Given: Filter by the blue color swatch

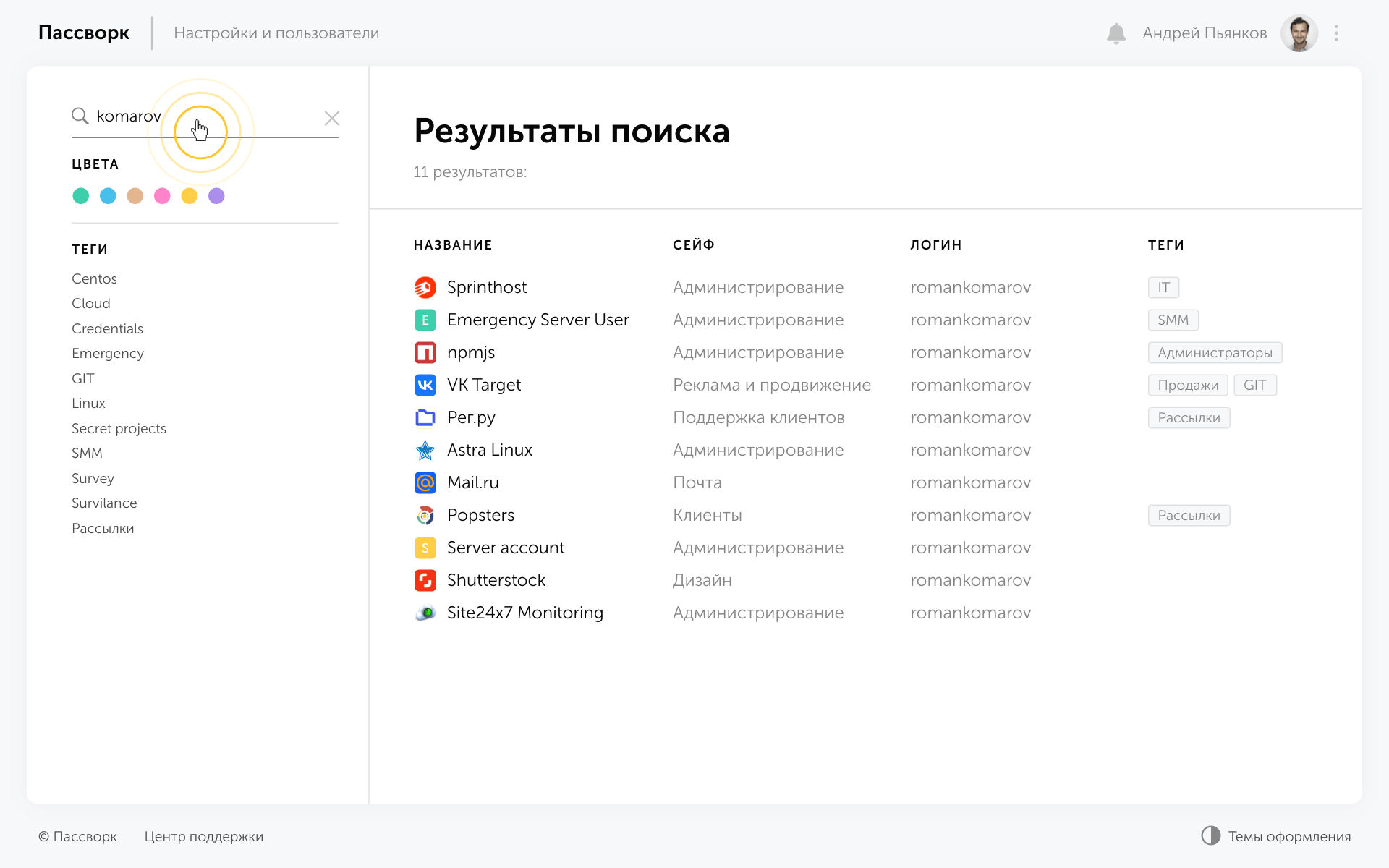Looking at the screenshot, I should (108, 196).
